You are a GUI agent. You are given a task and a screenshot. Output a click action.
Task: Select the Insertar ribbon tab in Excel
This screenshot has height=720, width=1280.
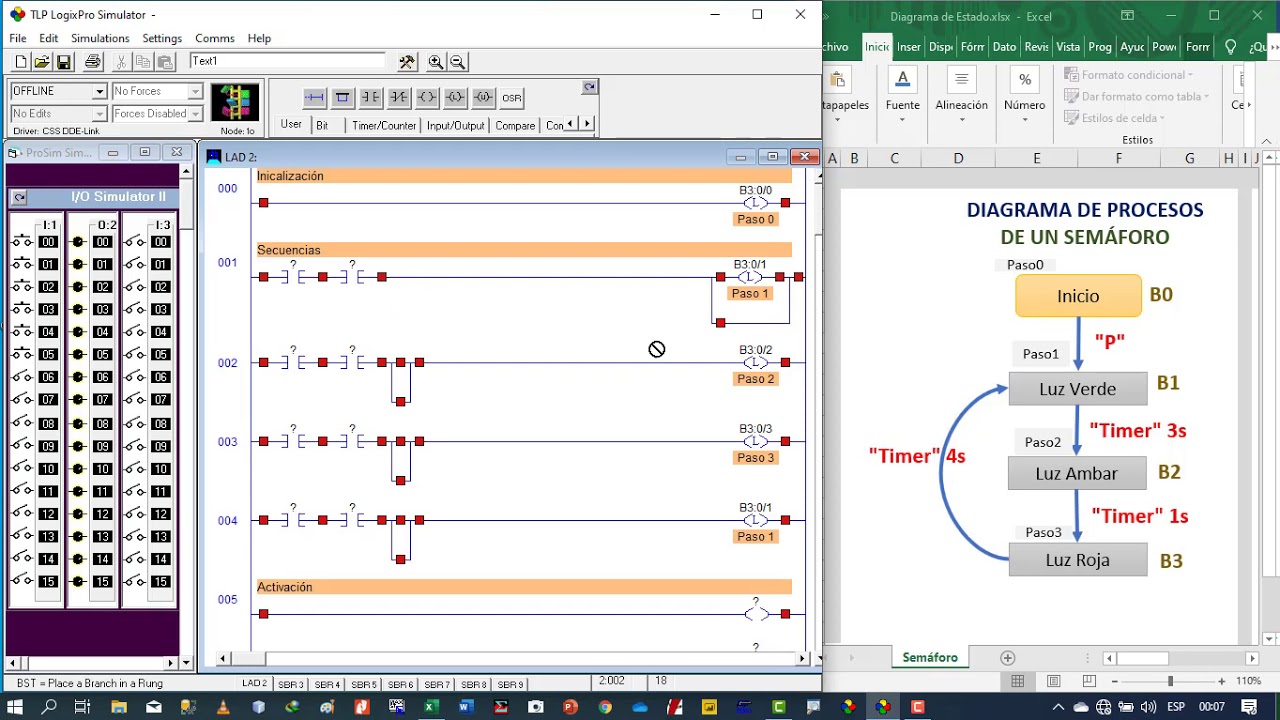click(x=909, y=47)
